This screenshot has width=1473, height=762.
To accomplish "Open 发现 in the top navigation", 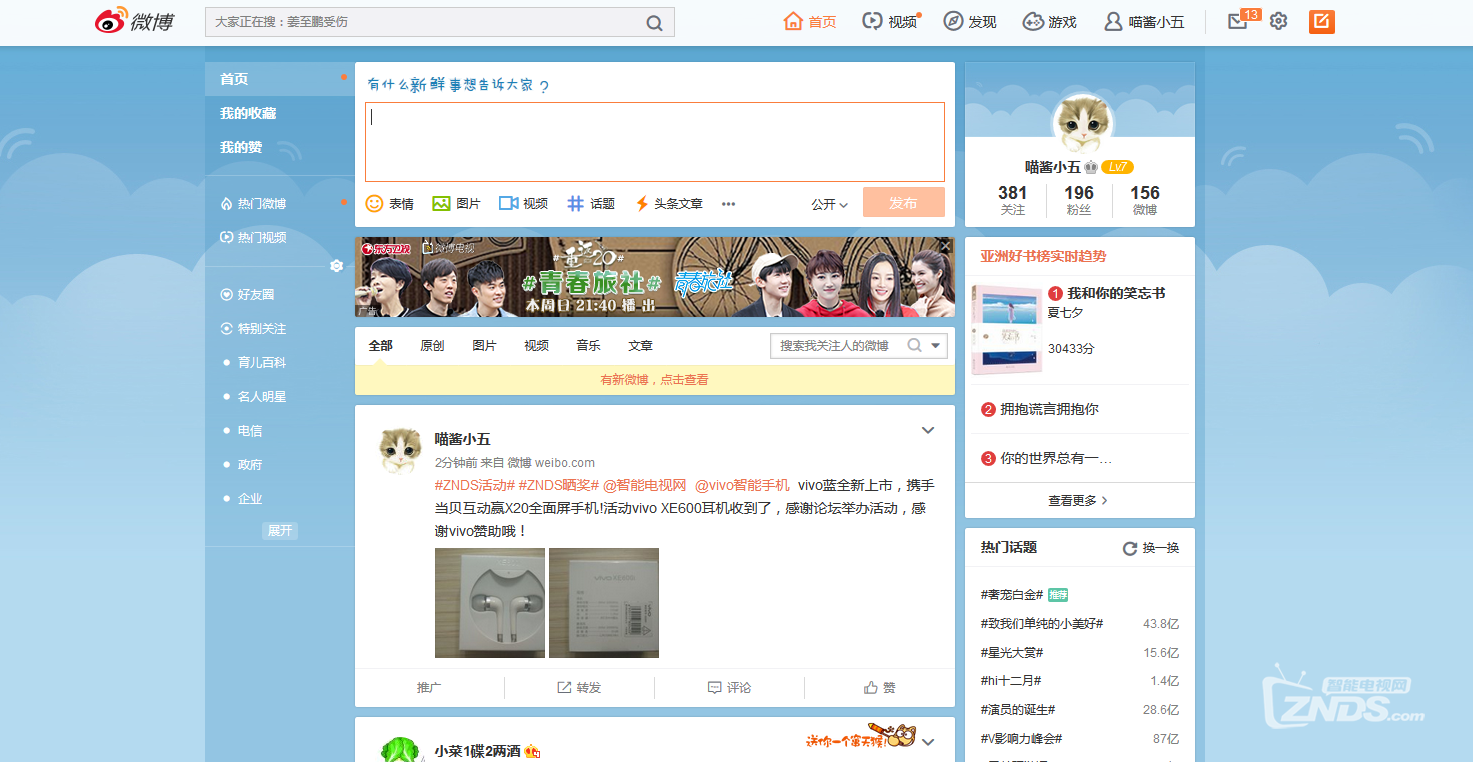I will 970,21.
